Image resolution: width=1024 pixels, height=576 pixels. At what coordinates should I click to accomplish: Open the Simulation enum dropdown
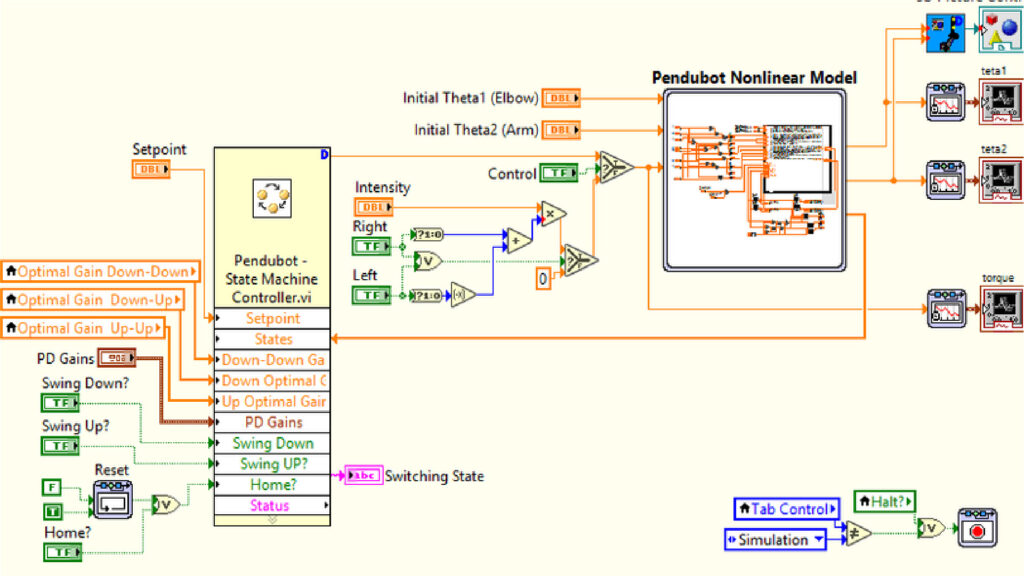[x=775, y=540]
